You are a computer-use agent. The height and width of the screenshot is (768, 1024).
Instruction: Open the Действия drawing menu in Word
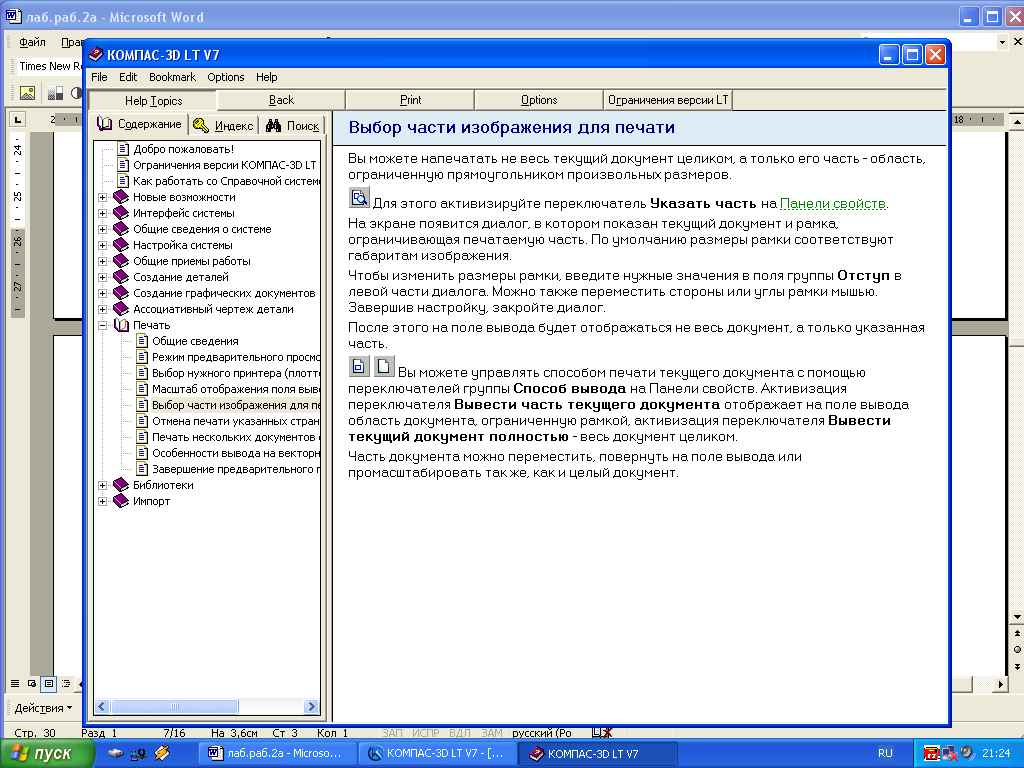tap(43, 708)
